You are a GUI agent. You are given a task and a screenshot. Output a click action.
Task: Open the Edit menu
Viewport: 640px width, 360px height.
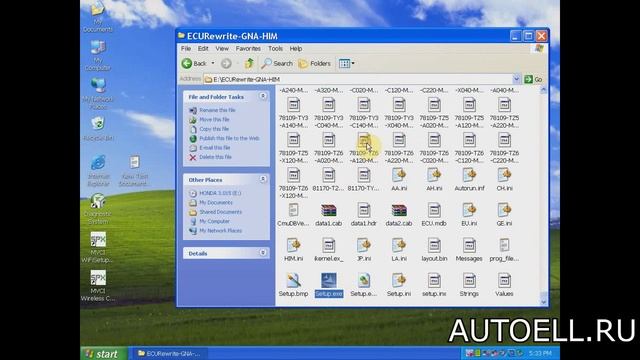pyautogui.click(x=203, y=49)
